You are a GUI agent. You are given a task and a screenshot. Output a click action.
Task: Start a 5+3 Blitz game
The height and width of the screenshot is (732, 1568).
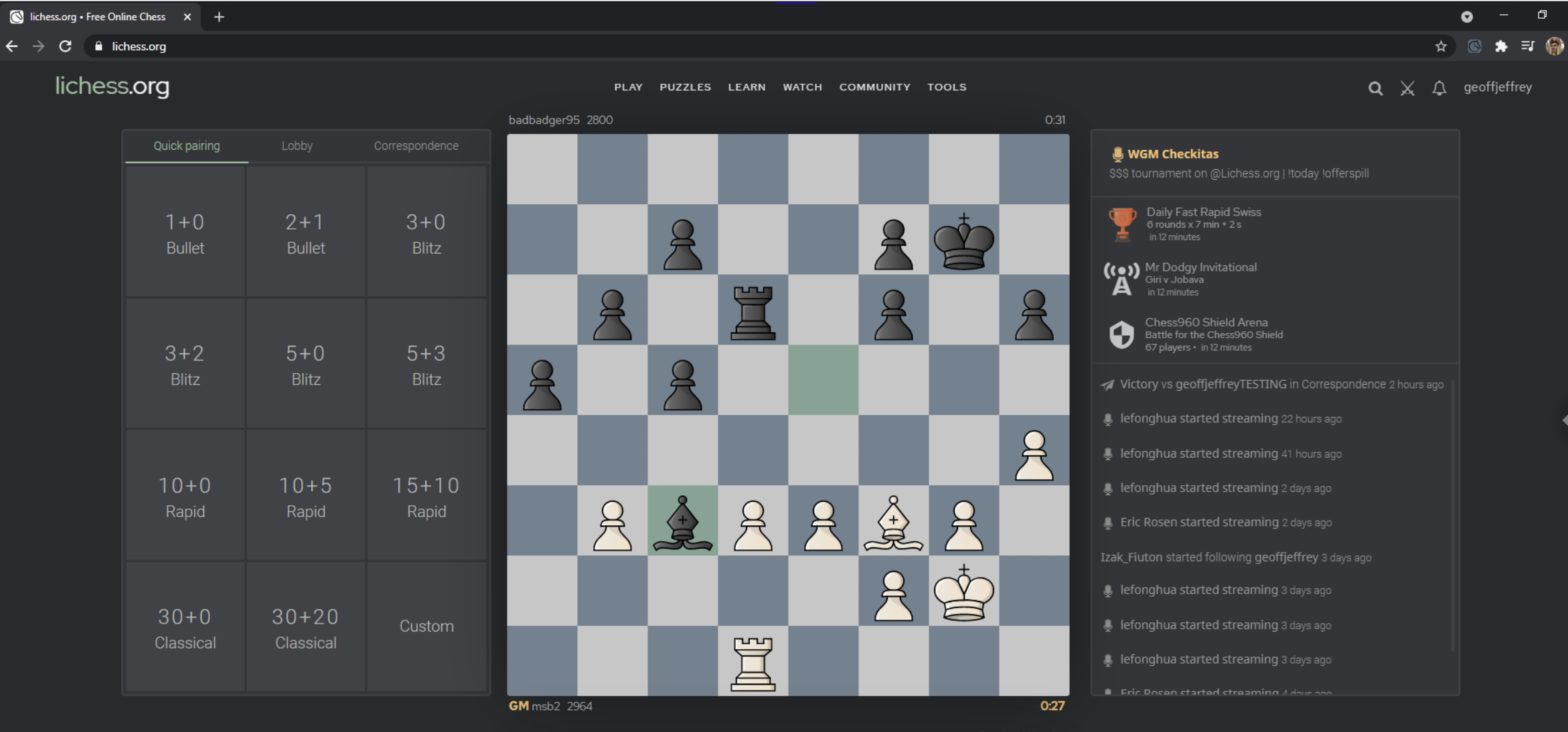click(x=426, y=363)
